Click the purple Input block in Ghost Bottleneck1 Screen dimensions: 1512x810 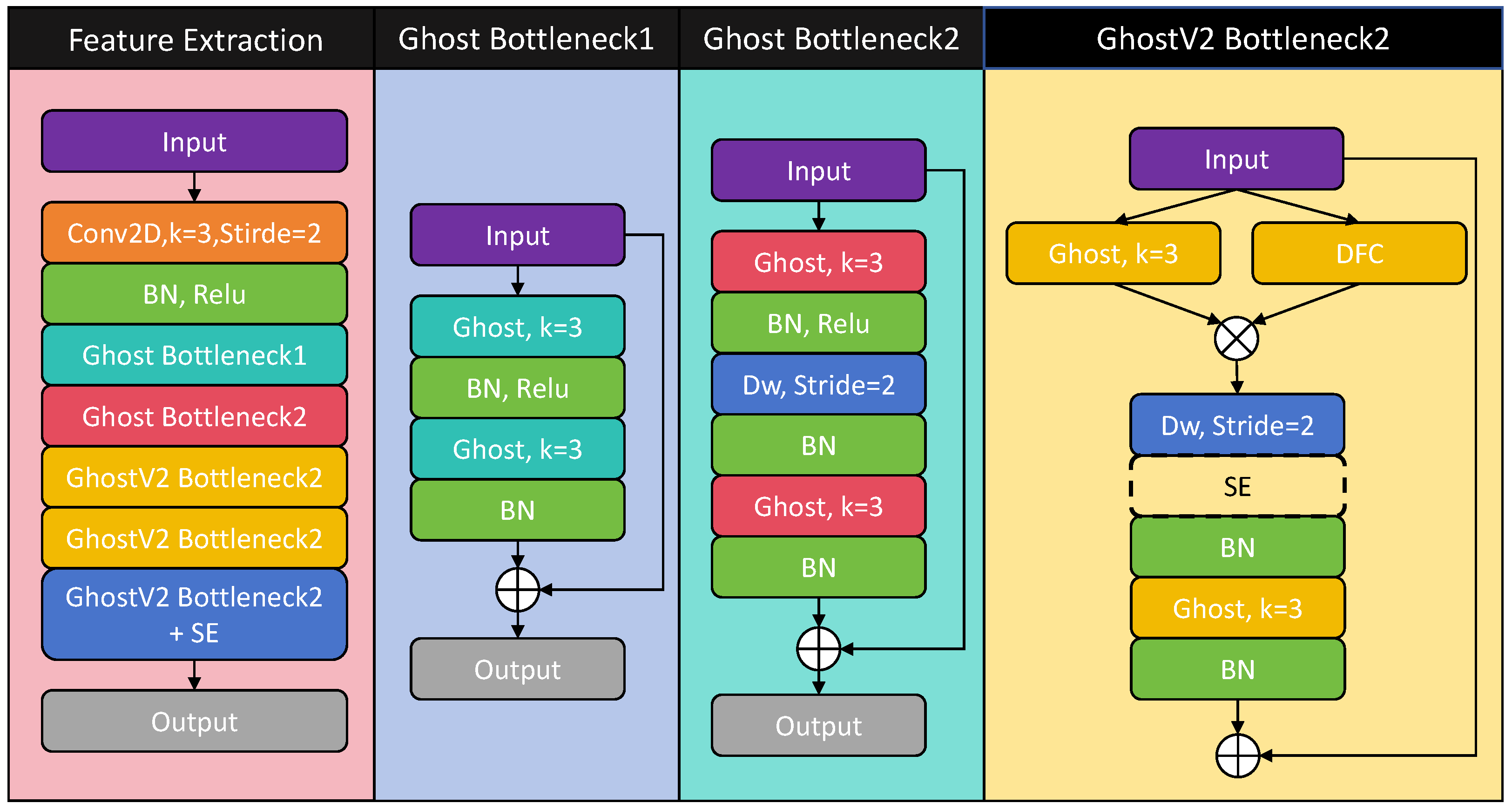point(517,236)
